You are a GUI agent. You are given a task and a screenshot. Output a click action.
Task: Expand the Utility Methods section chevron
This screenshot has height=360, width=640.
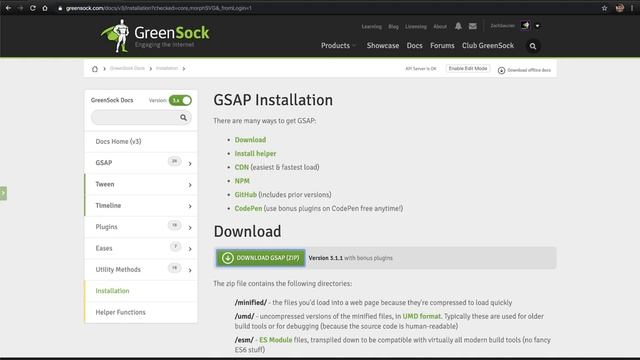tap(190, 270)
